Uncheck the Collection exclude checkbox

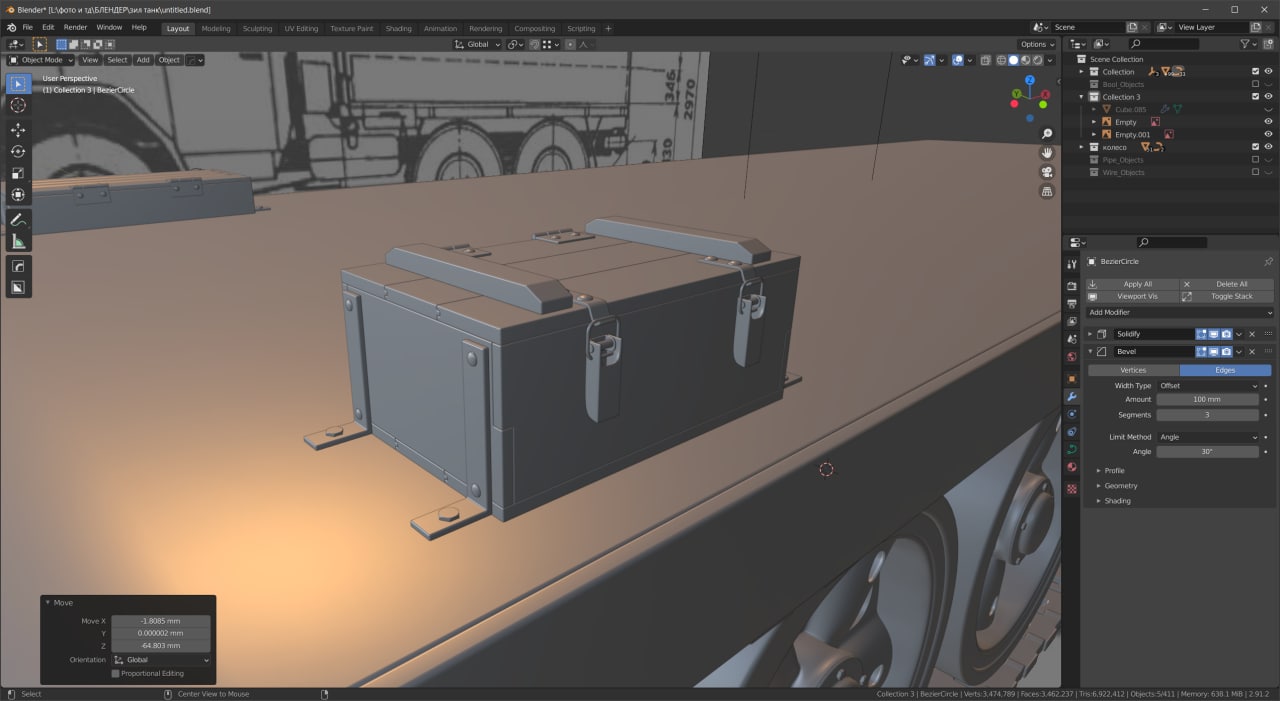click(1256, 72)
